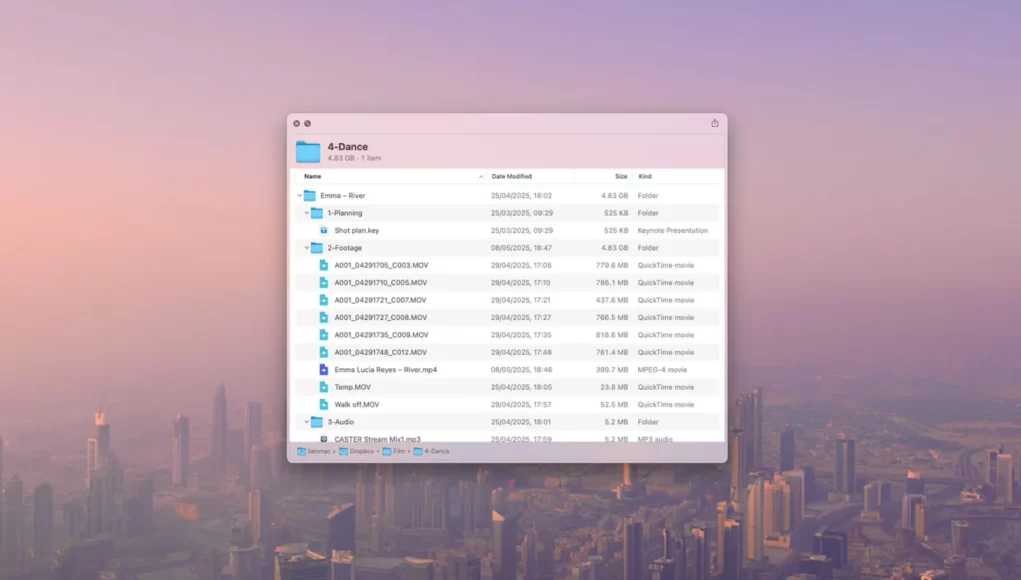1021x580 pixels.
Task: Sort by the Name column header
Action: [313, 177]
